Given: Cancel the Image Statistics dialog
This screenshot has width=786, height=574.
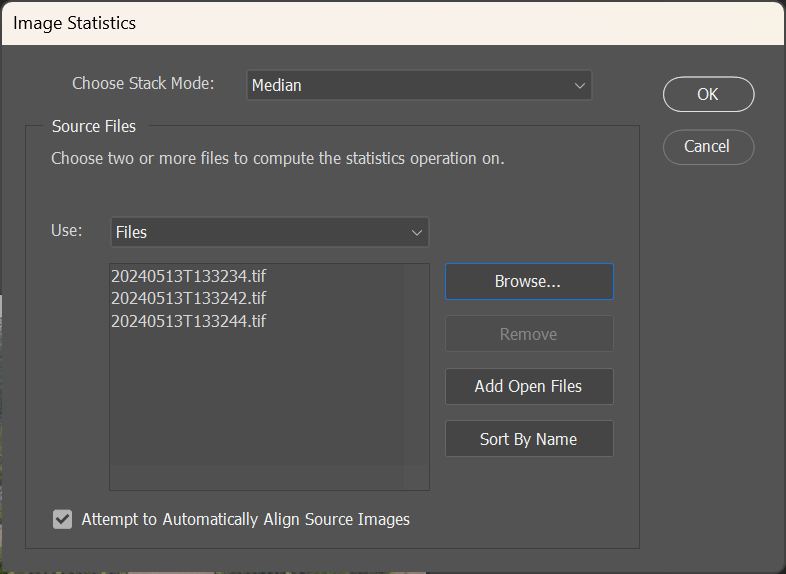Looking at the screenshot, I should tap(708, 147).
